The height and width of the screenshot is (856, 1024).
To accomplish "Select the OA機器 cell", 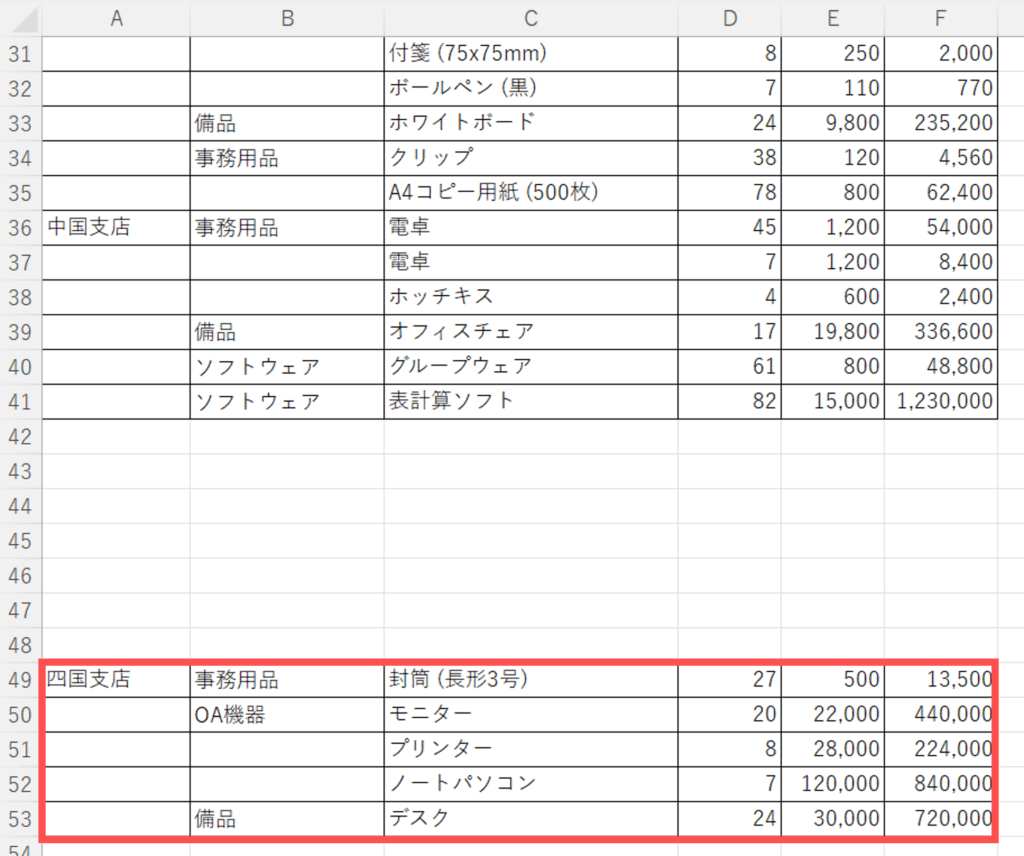I will (x=286, y=716).
